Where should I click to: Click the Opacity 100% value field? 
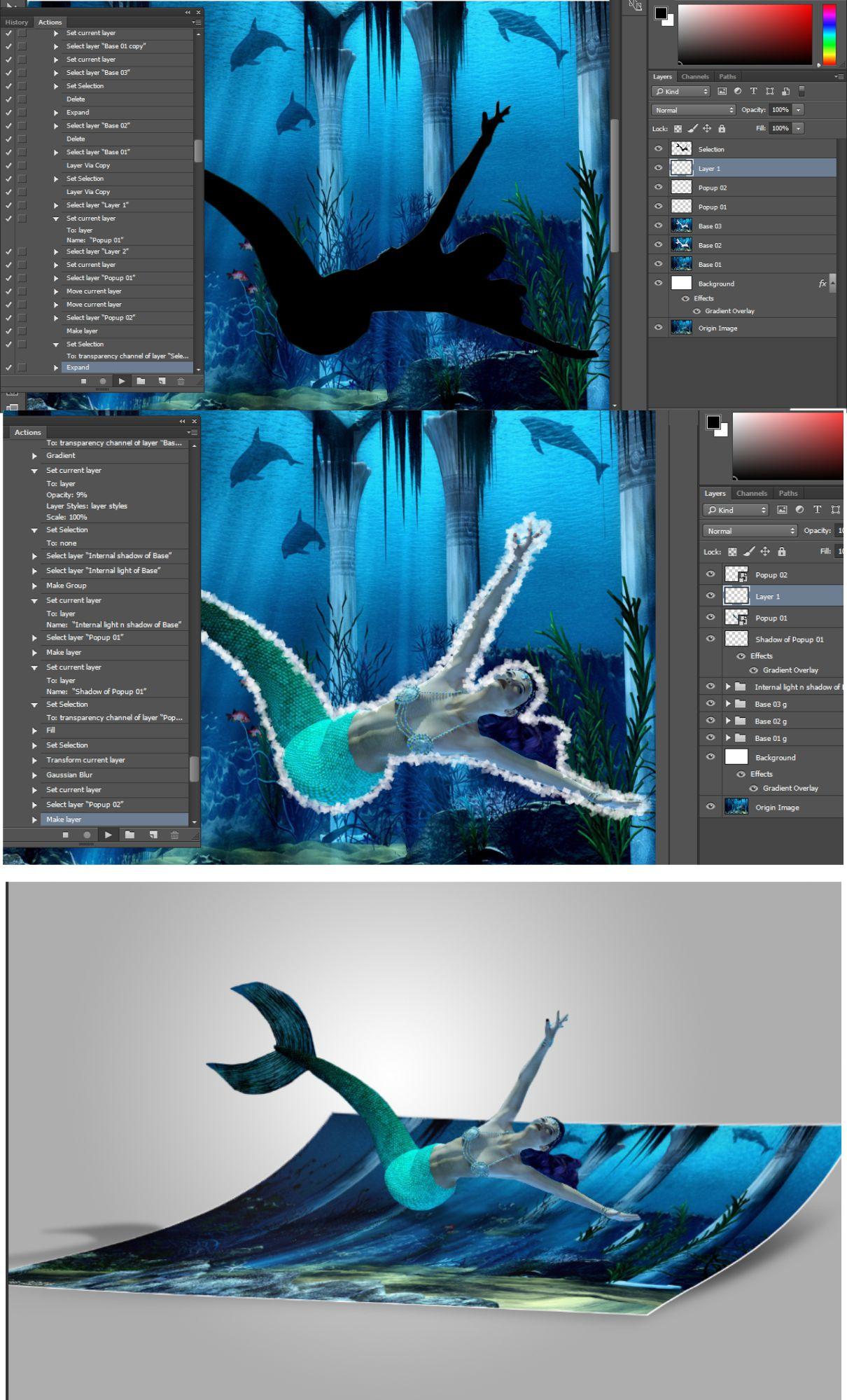(780, 110)
